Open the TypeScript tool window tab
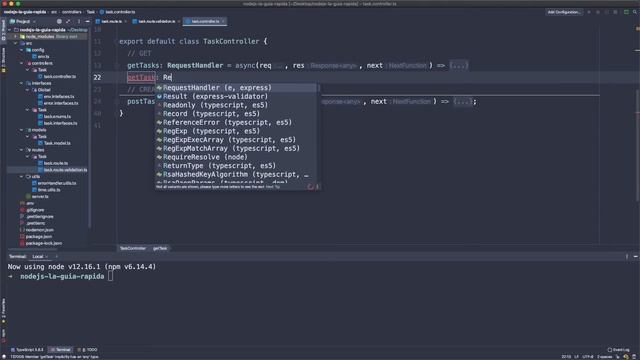 27,350
